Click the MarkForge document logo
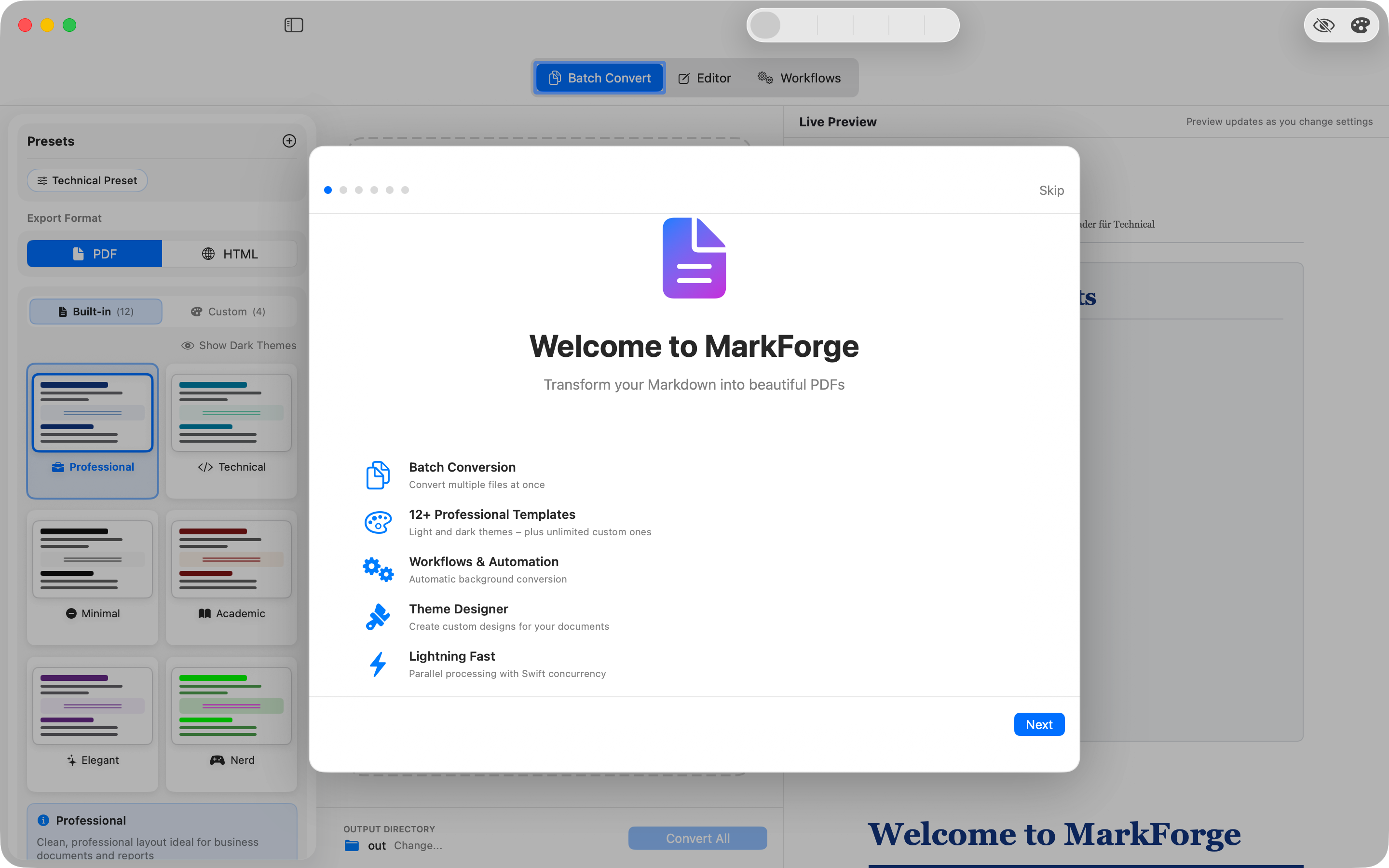Screen dimensions: 1389x868 click(694, 258)
